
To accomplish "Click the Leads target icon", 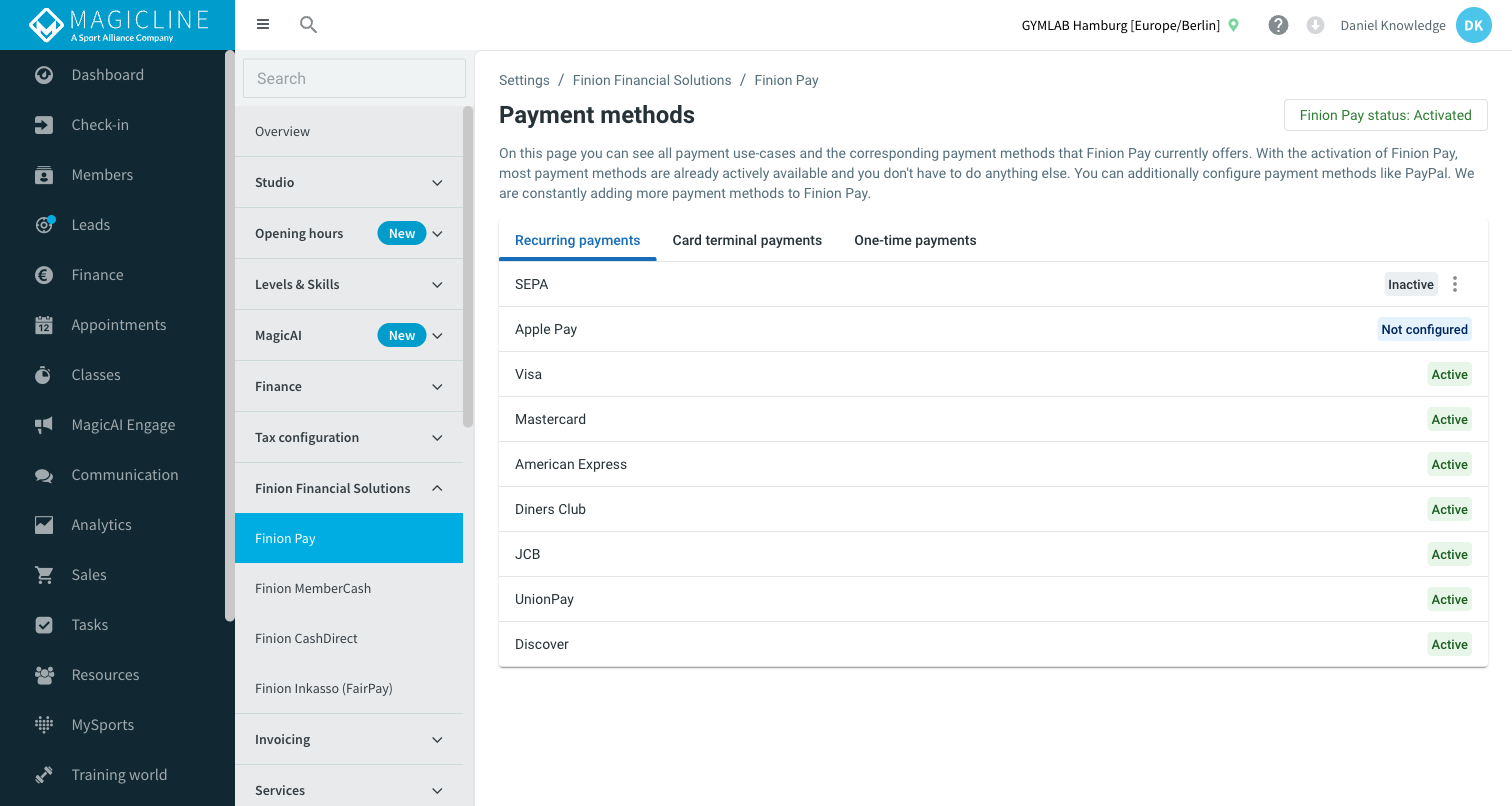I will coord(44,225).
